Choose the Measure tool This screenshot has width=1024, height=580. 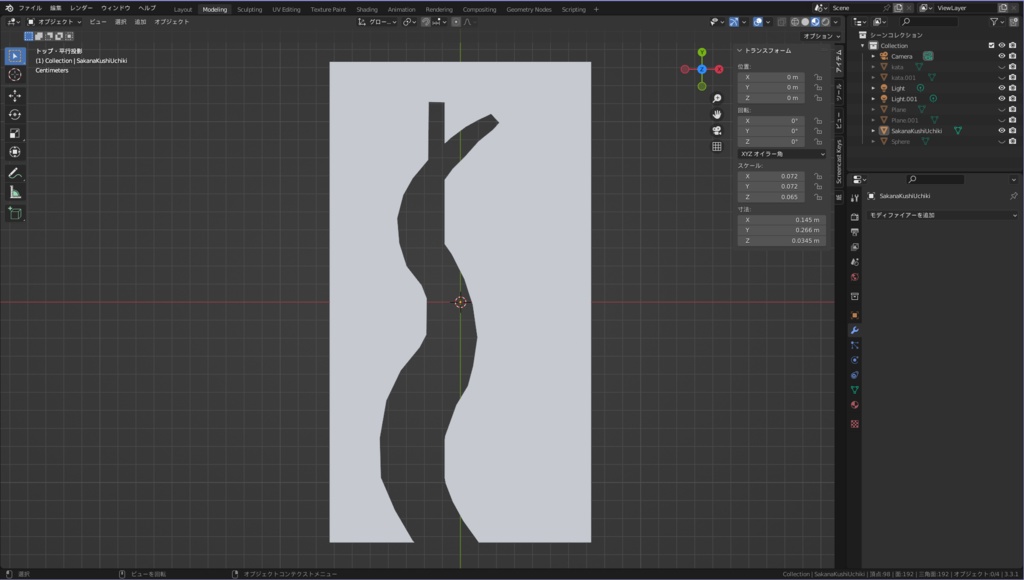coord(15,192)
